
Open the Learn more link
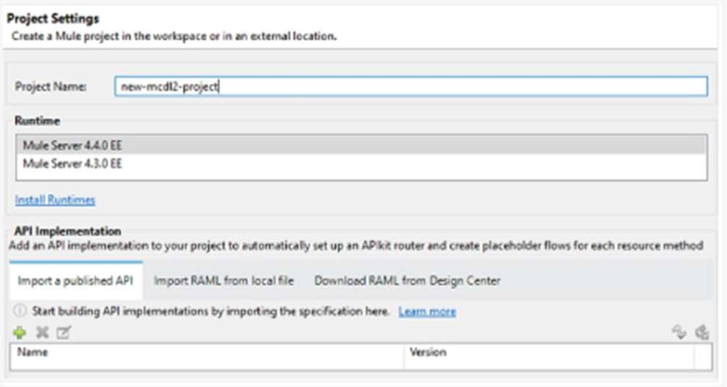(427, 311)
